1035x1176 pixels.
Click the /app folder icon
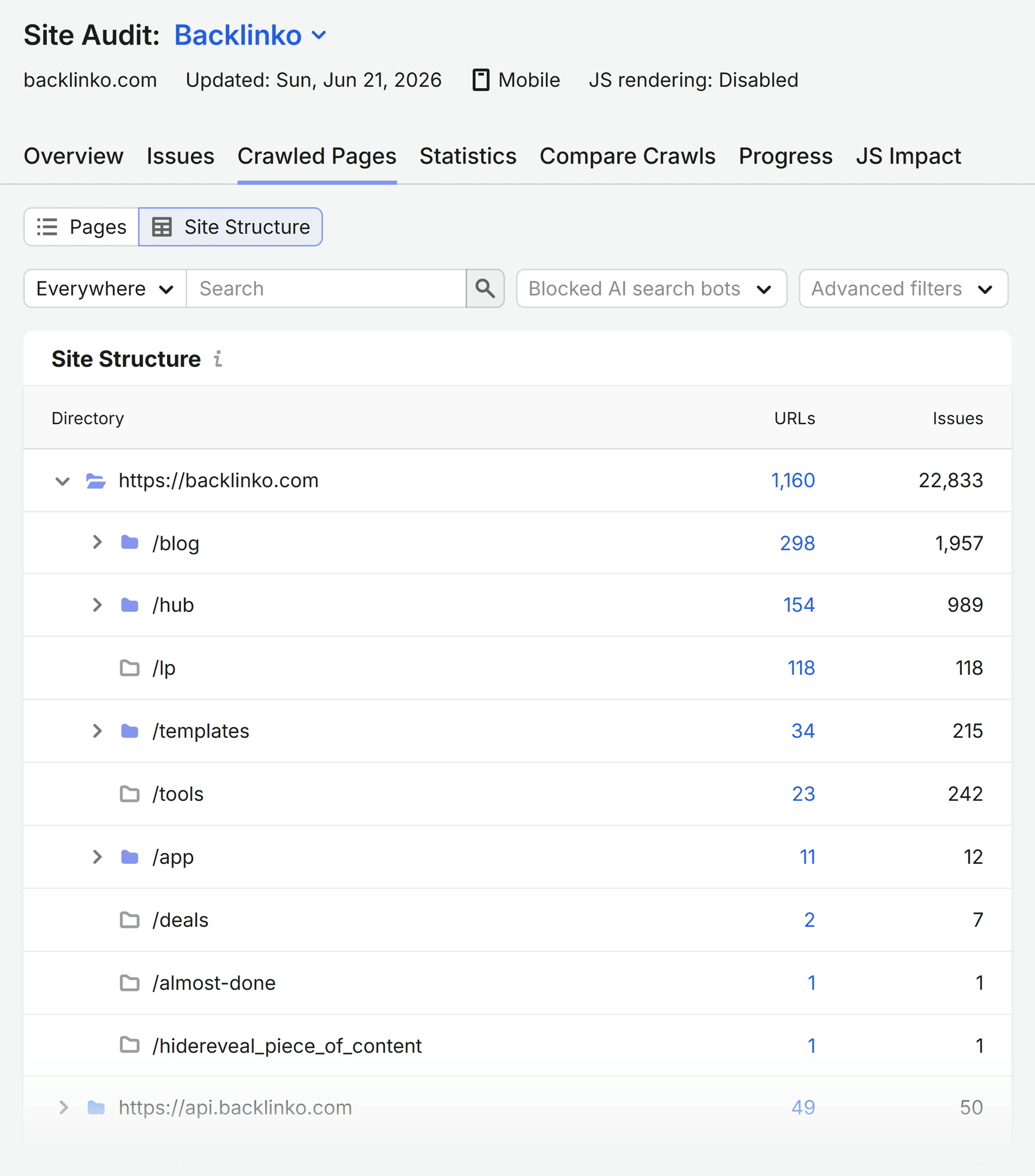130,857
